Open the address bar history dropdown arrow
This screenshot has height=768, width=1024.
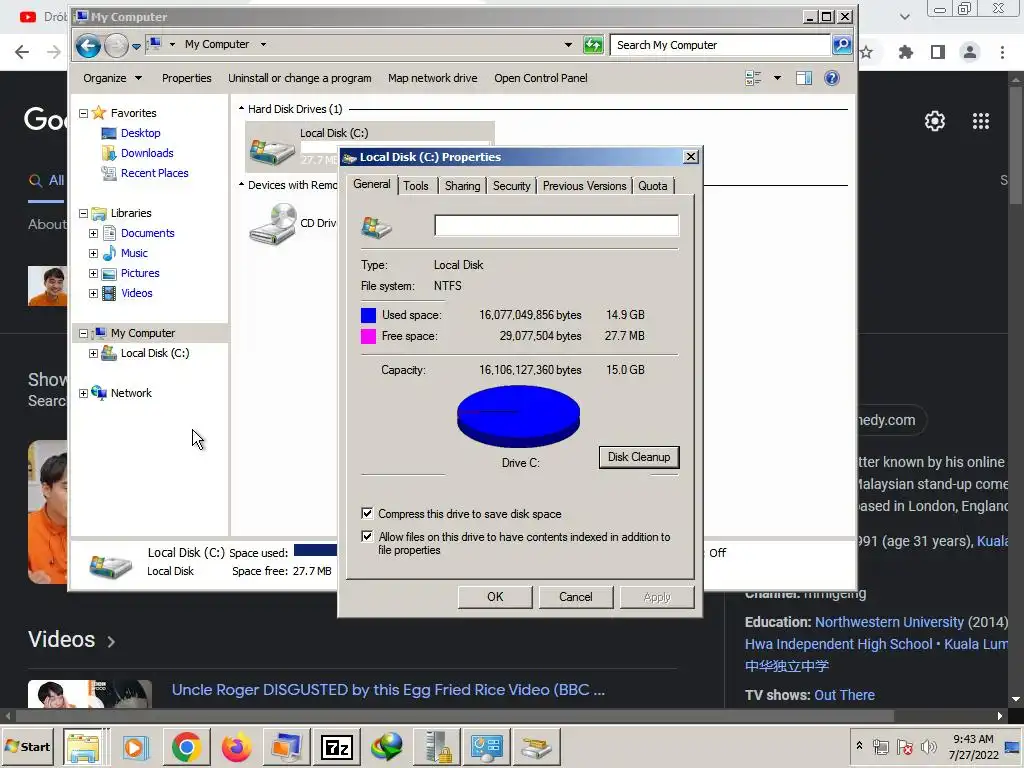[x=568, y=45]
